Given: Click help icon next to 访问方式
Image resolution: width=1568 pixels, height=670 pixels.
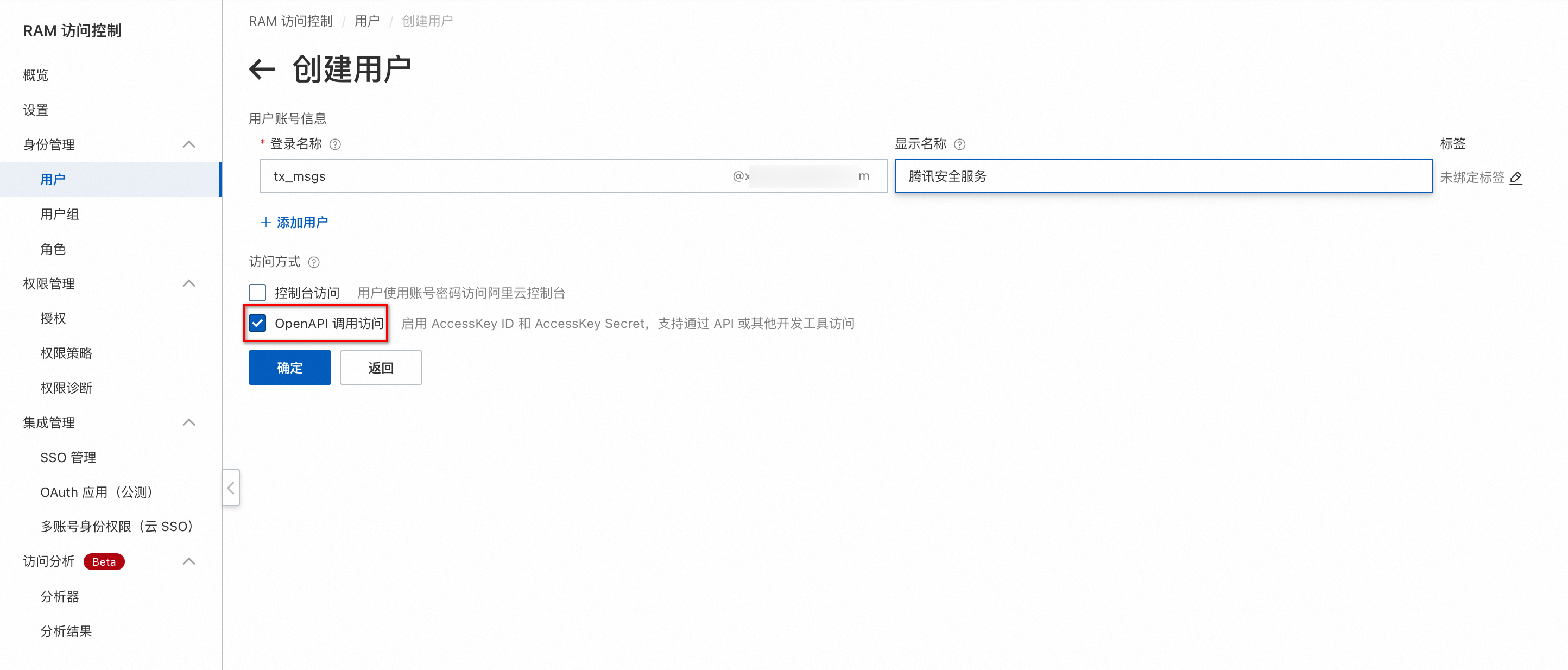Looking at the screenshot, I should (313, 262).
